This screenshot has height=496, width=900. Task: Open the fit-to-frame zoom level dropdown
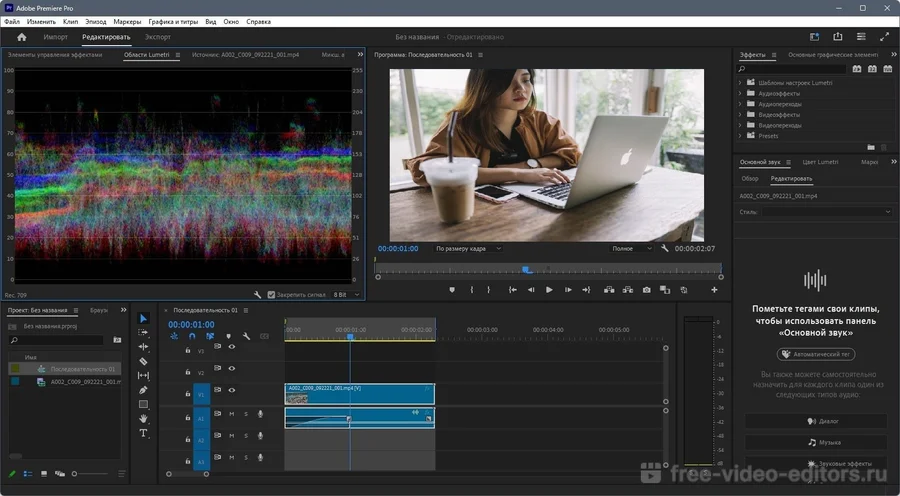(468, 249)
